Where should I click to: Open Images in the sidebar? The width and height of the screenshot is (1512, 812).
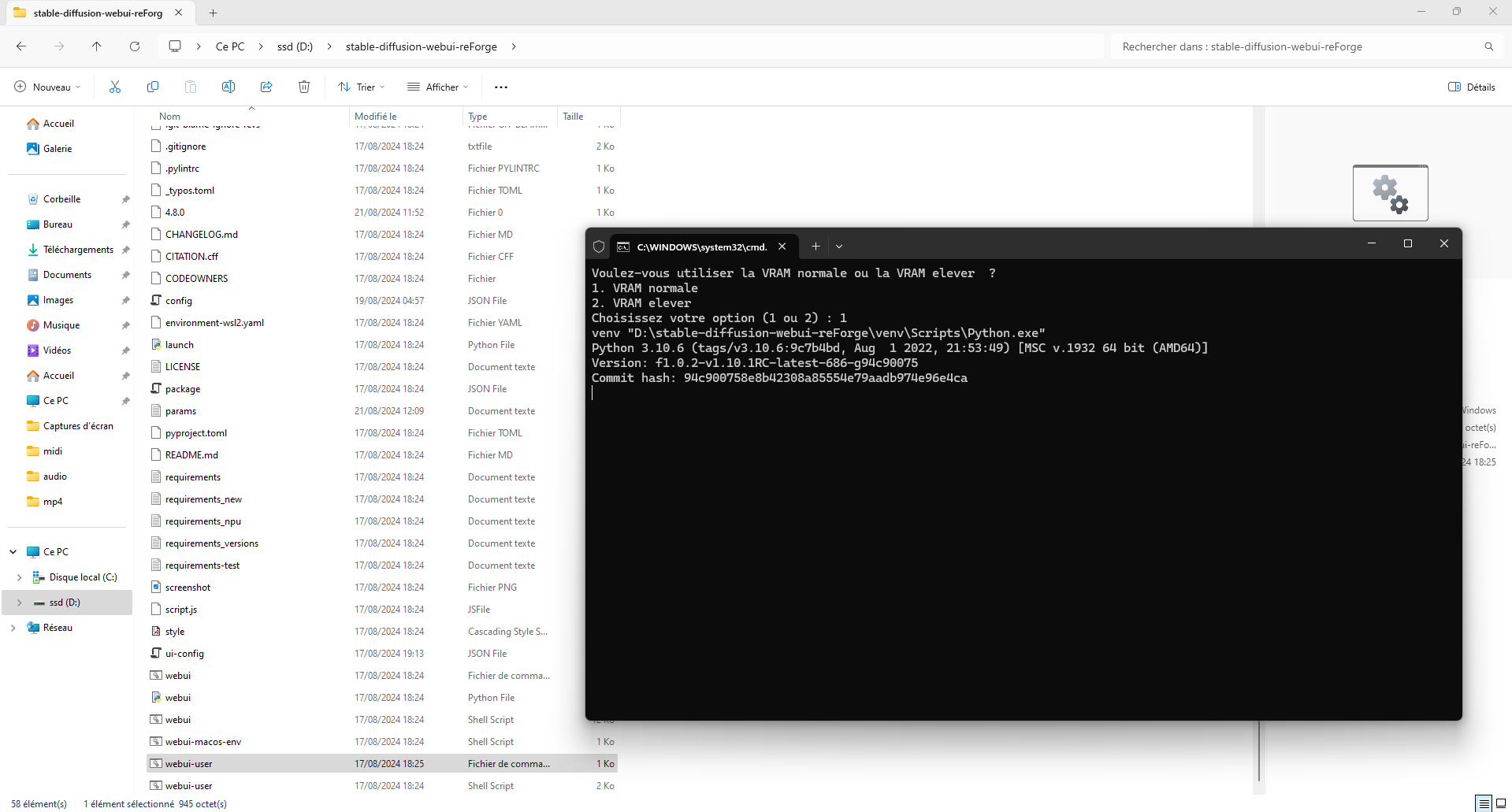58,300
